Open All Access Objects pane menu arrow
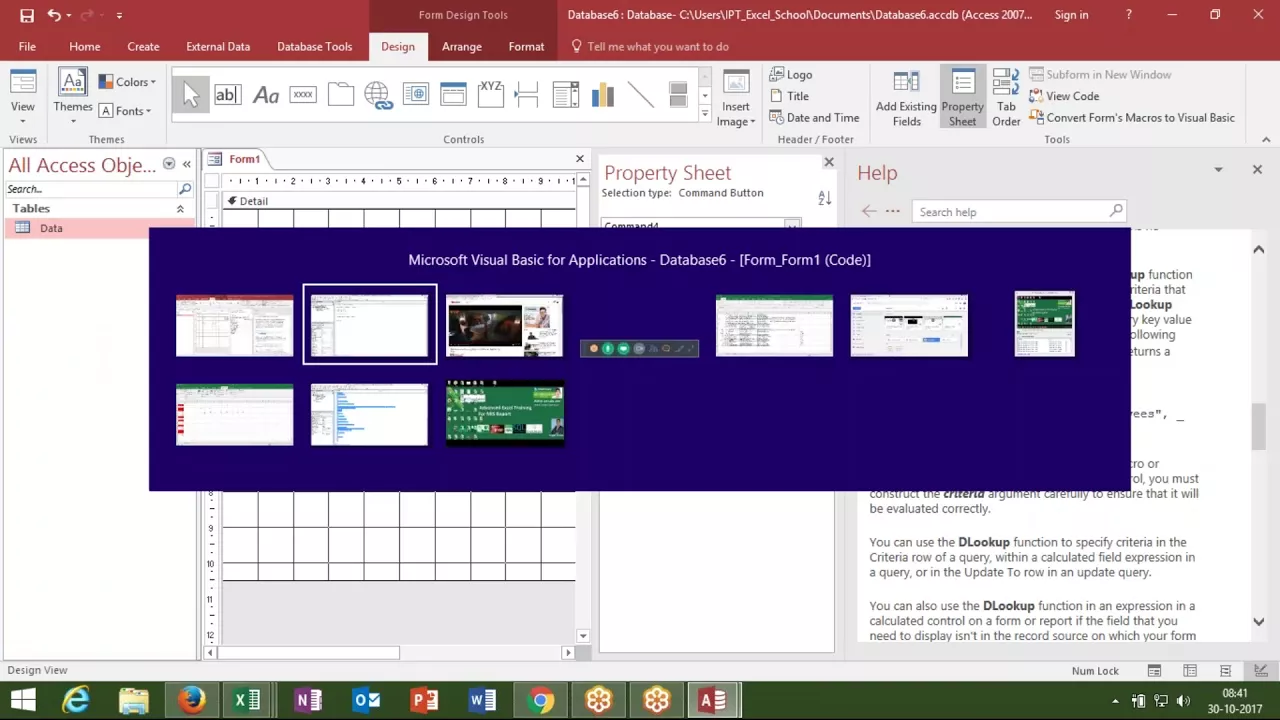Image resolution: width=1280 pixels, height=720 pixels. (169, 164)
